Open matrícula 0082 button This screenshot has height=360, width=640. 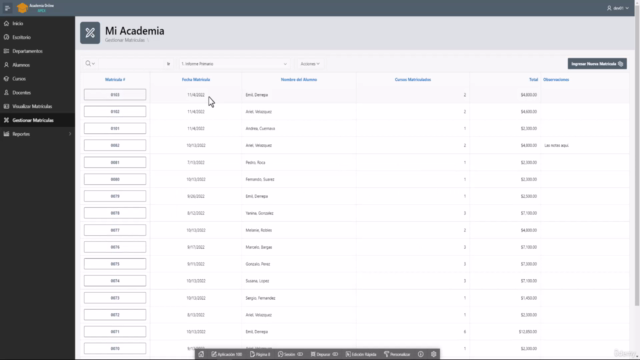point(115,145)
